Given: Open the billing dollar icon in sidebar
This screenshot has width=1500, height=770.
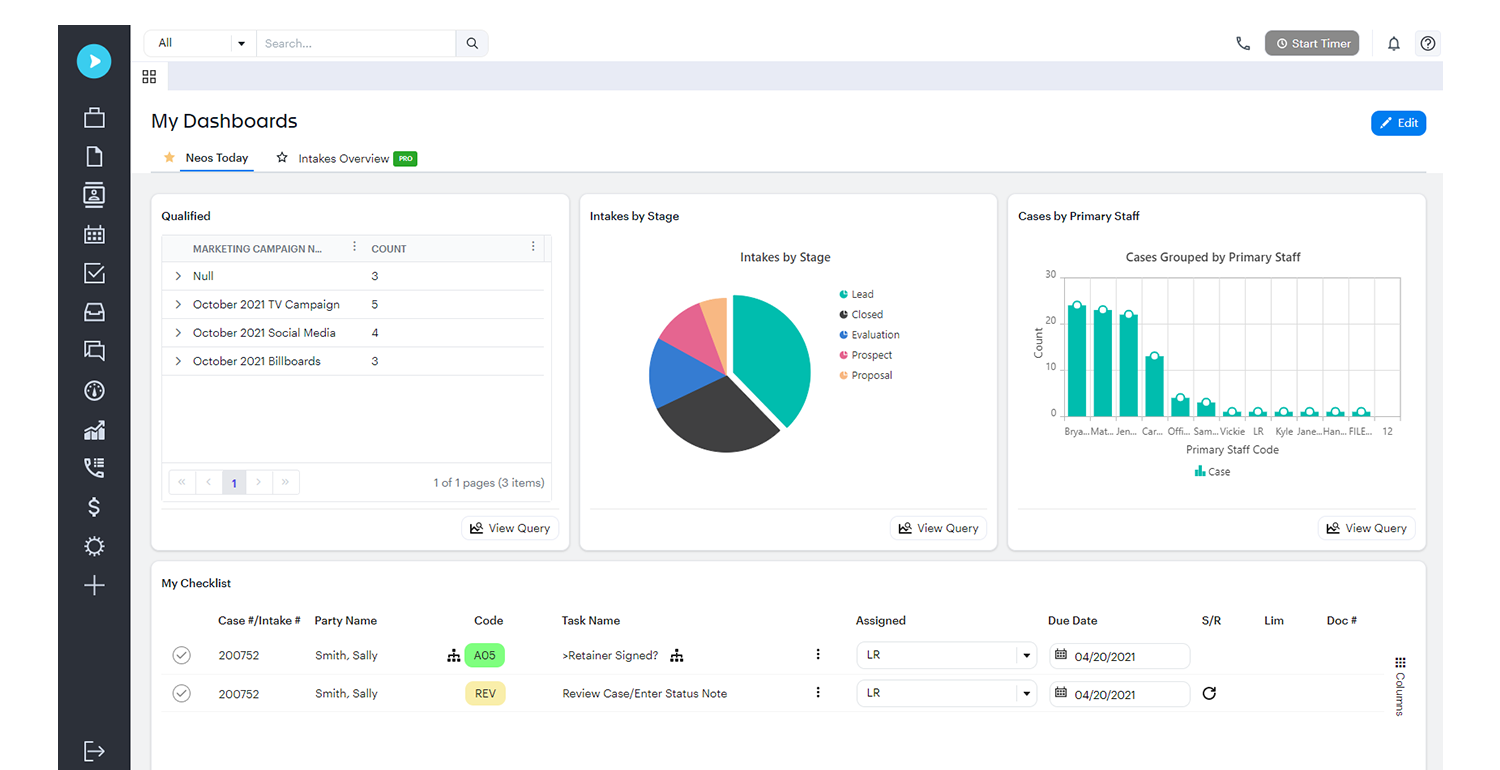Looking at the screenshot, I should pos(93,506).
